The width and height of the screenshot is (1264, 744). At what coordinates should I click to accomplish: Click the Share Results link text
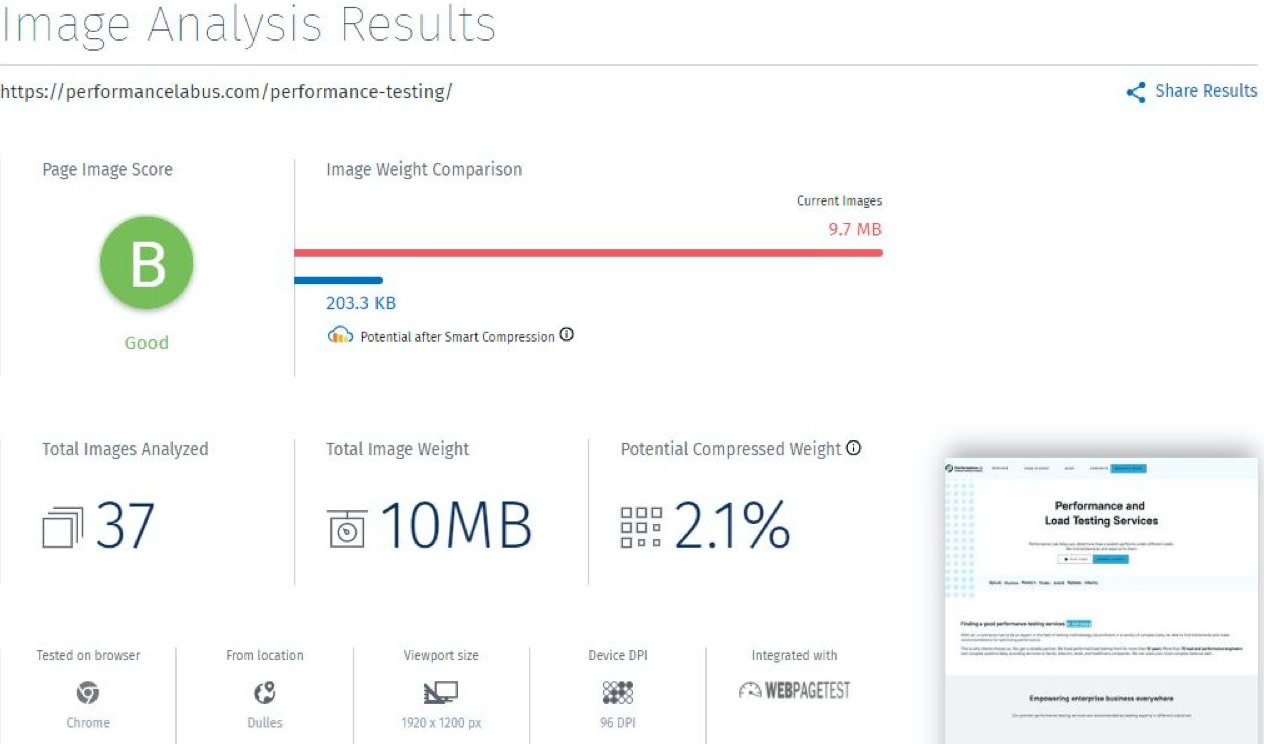tap(1206, 91)
